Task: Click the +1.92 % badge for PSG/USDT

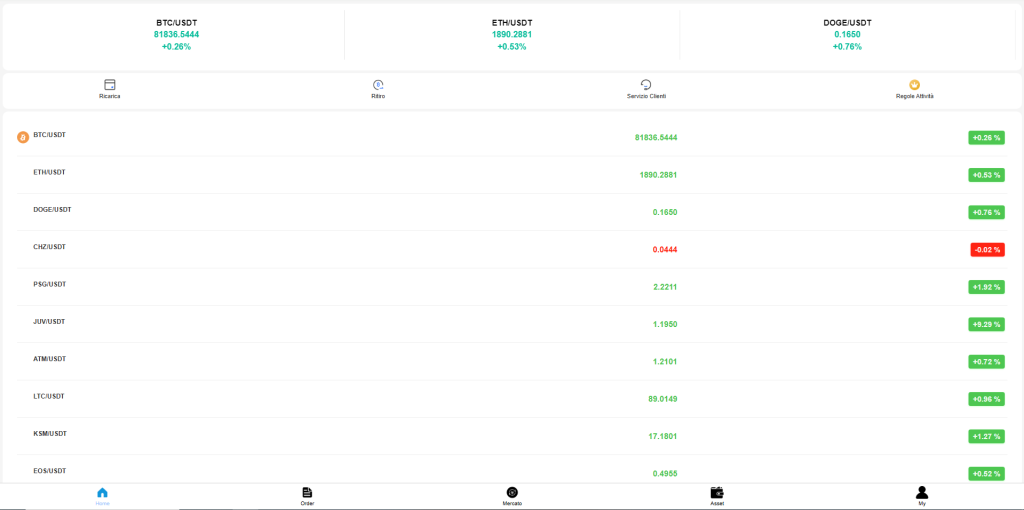Action: tap(986, 287)
